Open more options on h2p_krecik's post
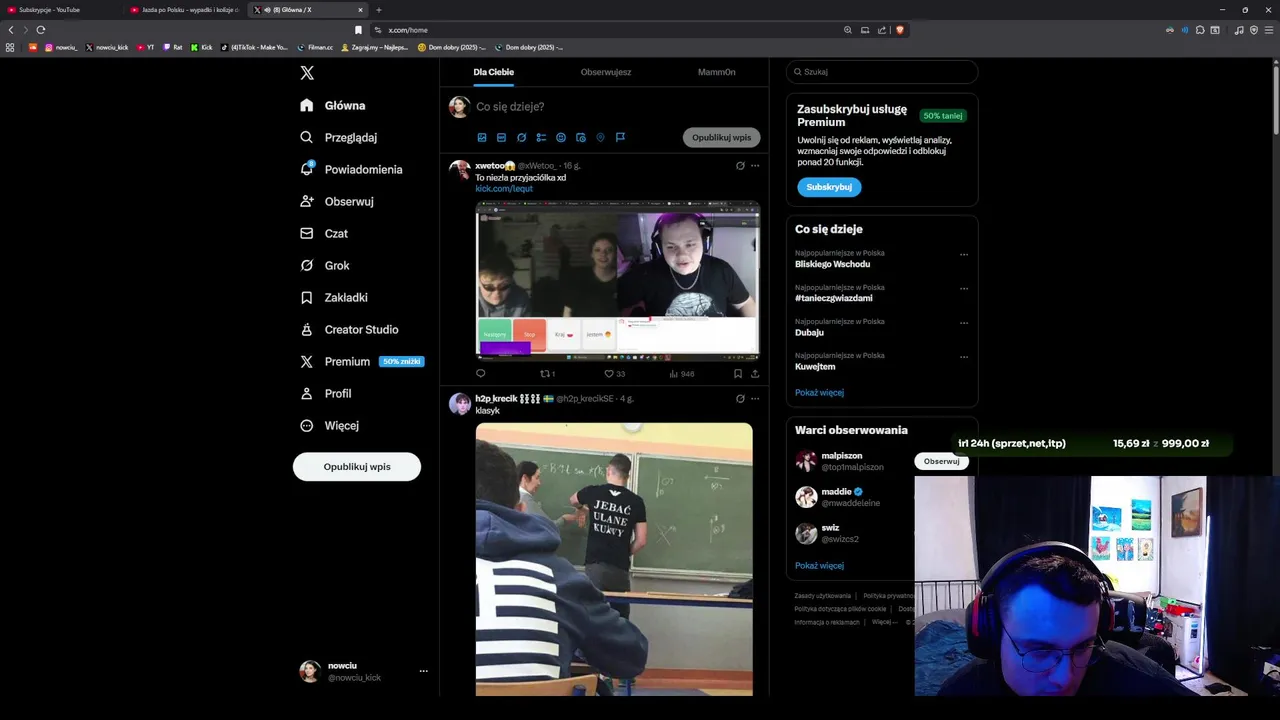1280x720 pixels. point(755,398)
